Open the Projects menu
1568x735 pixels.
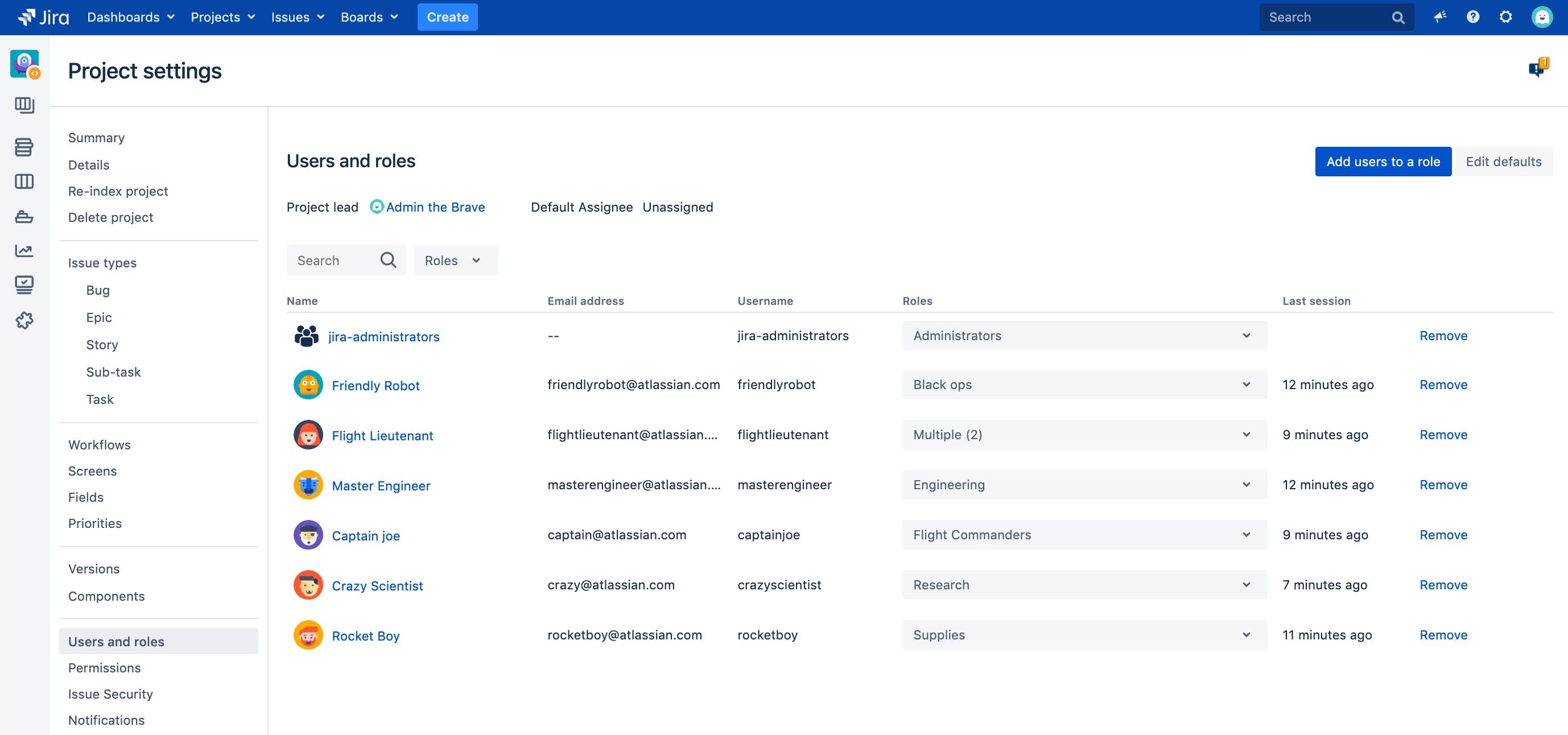coord(223,17)
